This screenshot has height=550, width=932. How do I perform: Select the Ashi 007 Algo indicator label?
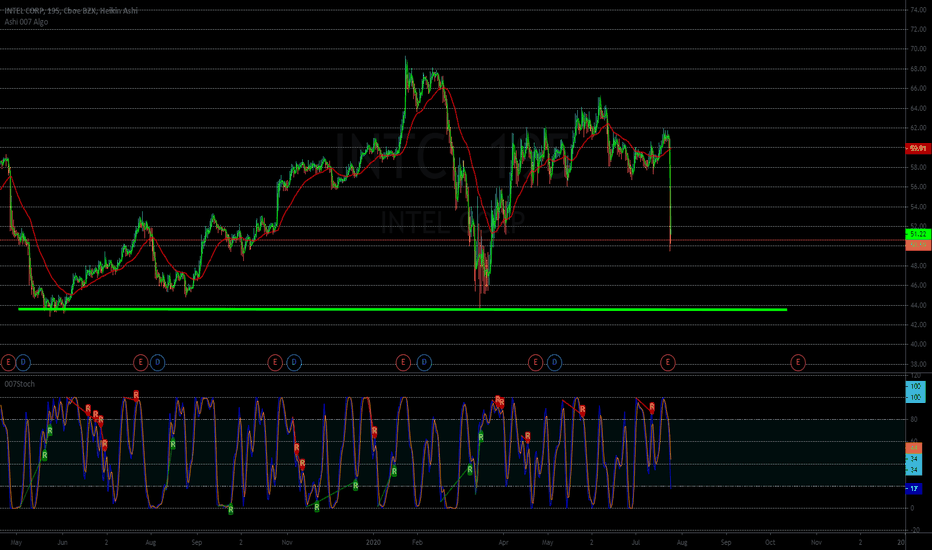(x=26, y=22)
